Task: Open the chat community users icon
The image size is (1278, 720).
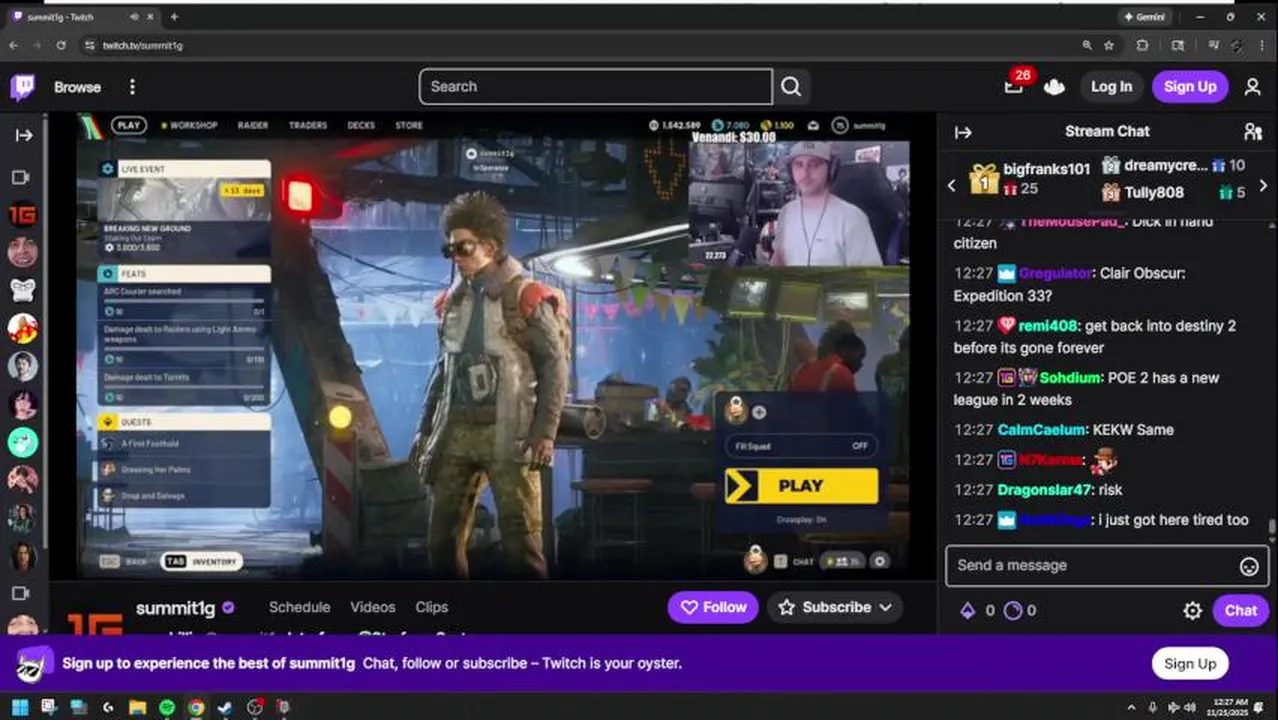Action: pos(1252,132)
